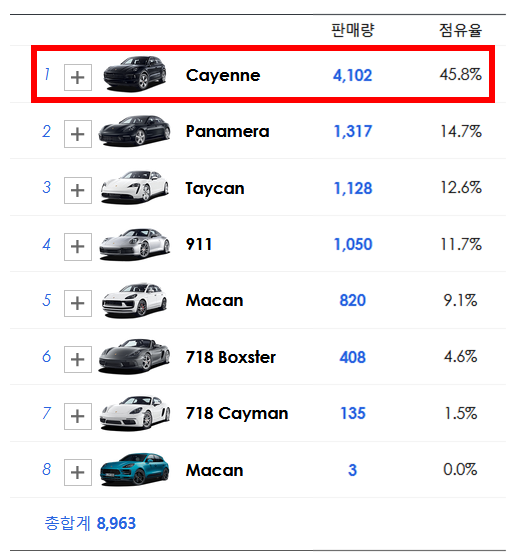
Task: Expand the rank 8 Macan plus button
Action: (x=78, y=472)
